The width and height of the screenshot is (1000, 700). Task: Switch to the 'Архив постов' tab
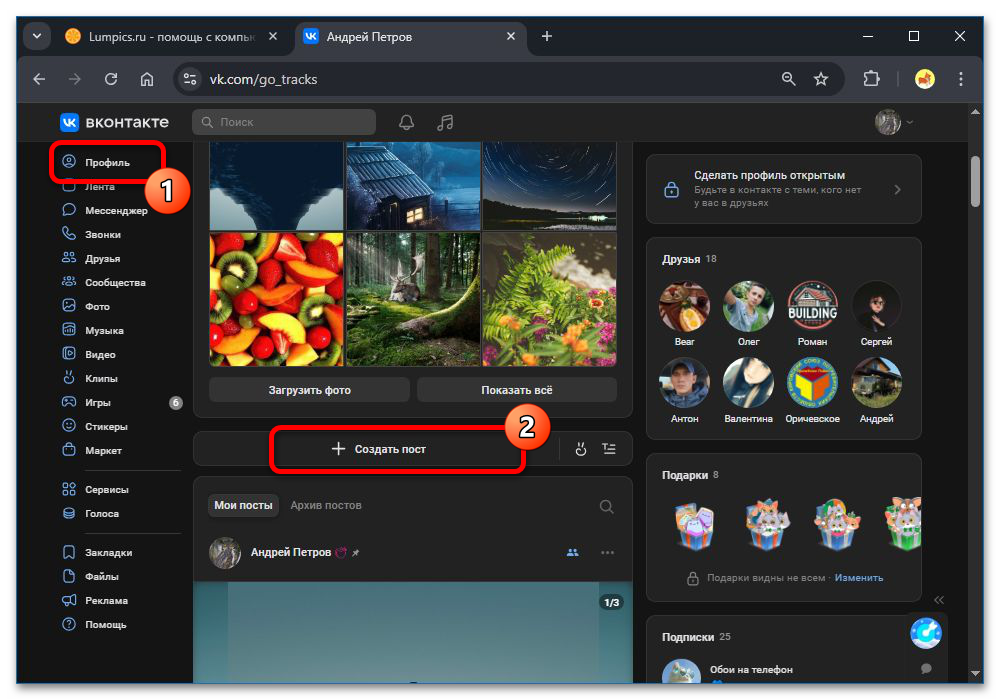[326, 505]
